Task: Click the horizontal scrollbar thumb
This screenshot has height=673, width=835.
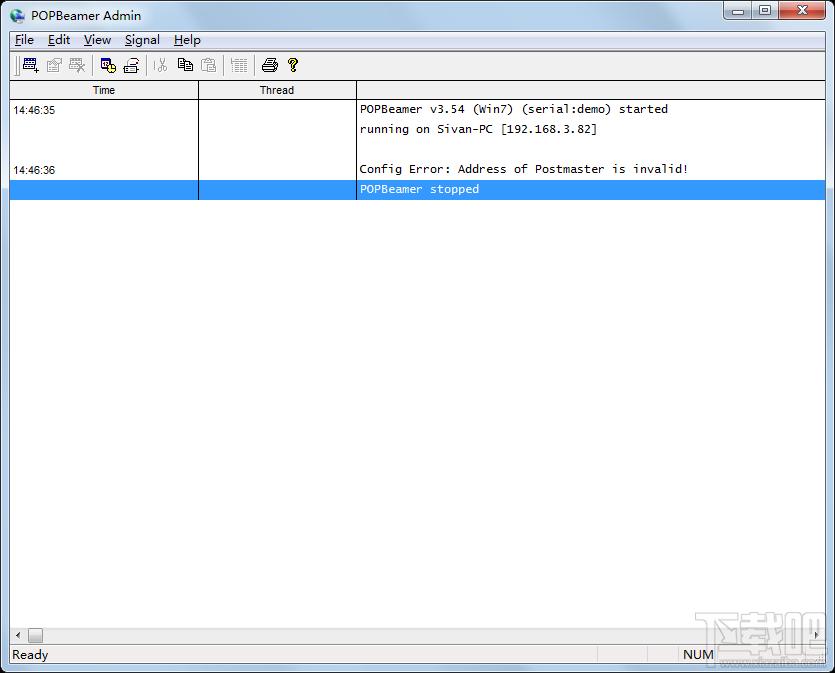Action: tap(35, 635)
